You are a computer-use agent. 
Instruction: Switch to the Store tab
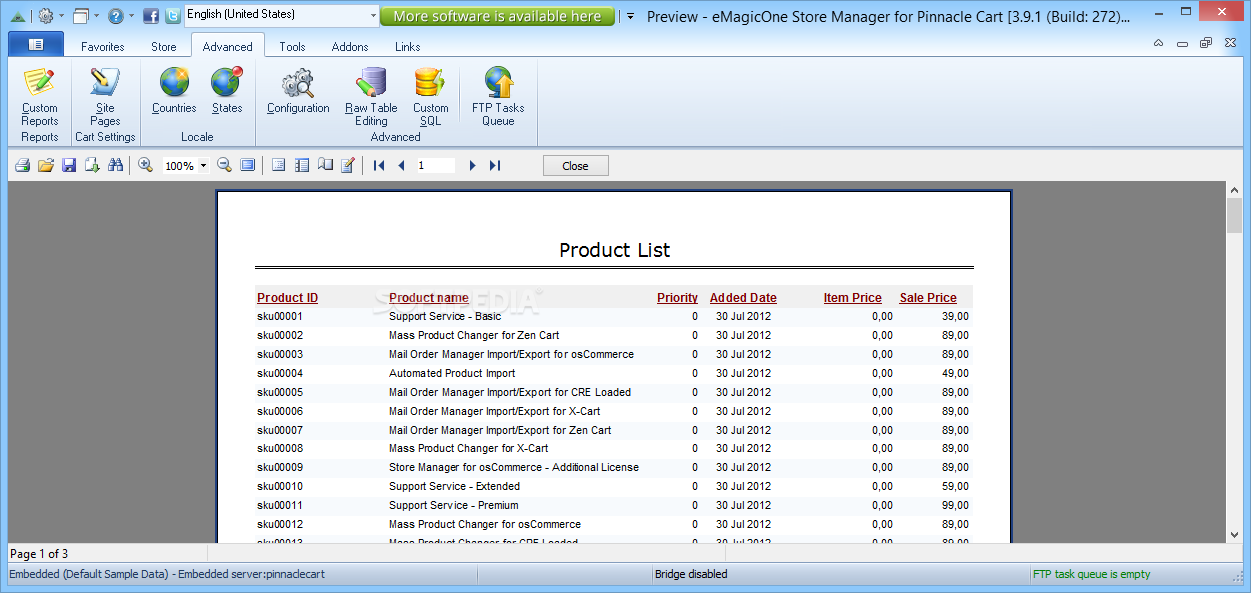pyautogui.click(x=164, y=46)
